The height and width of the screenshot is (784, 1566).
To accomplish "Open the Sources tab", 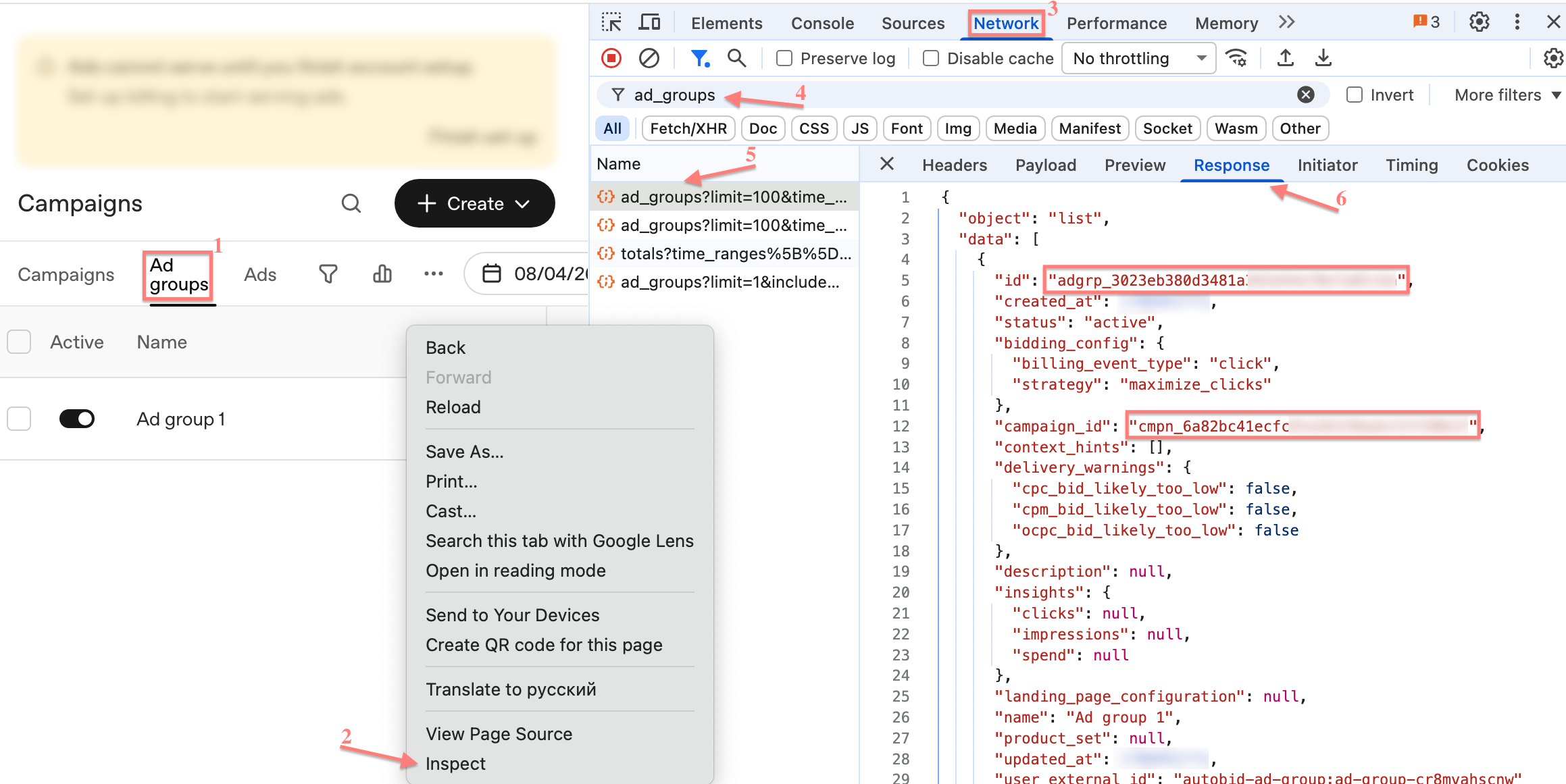I will (x=913, y=23).
